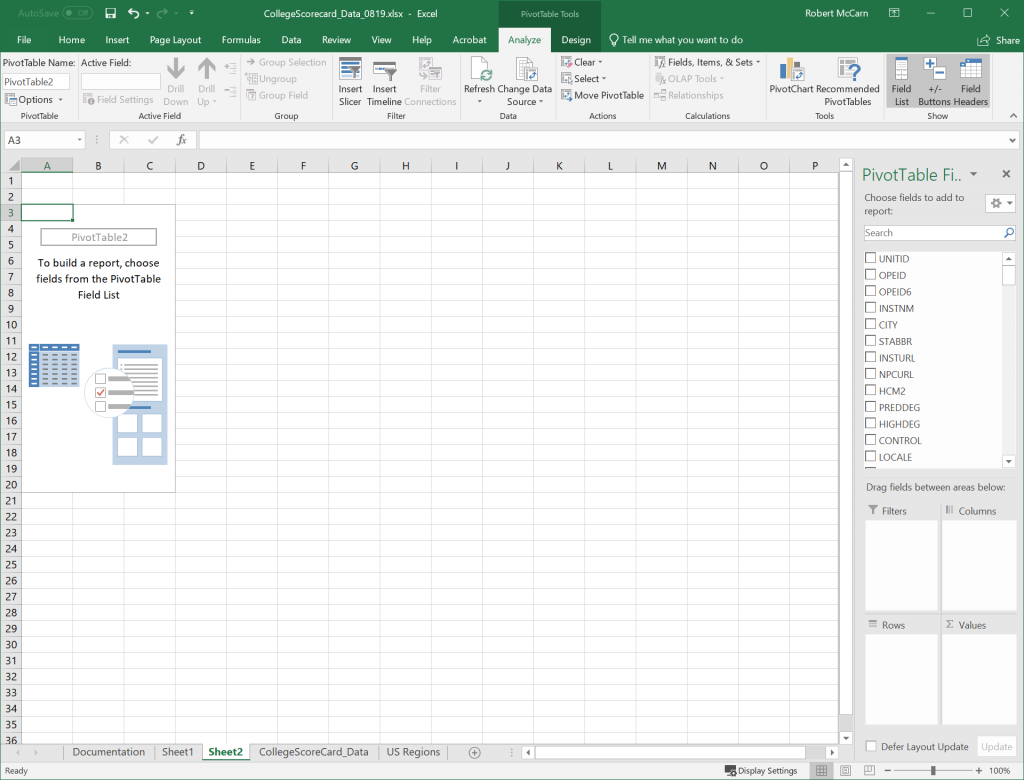
Task: Toggle Field Headers display
Action: pyautogui.click(x=970, y=82)
